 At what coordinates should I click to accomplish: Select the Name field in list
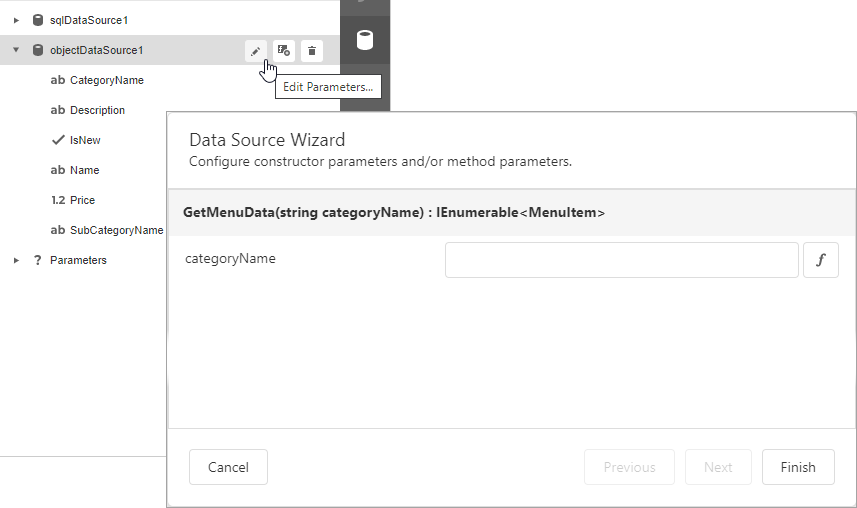84,170
